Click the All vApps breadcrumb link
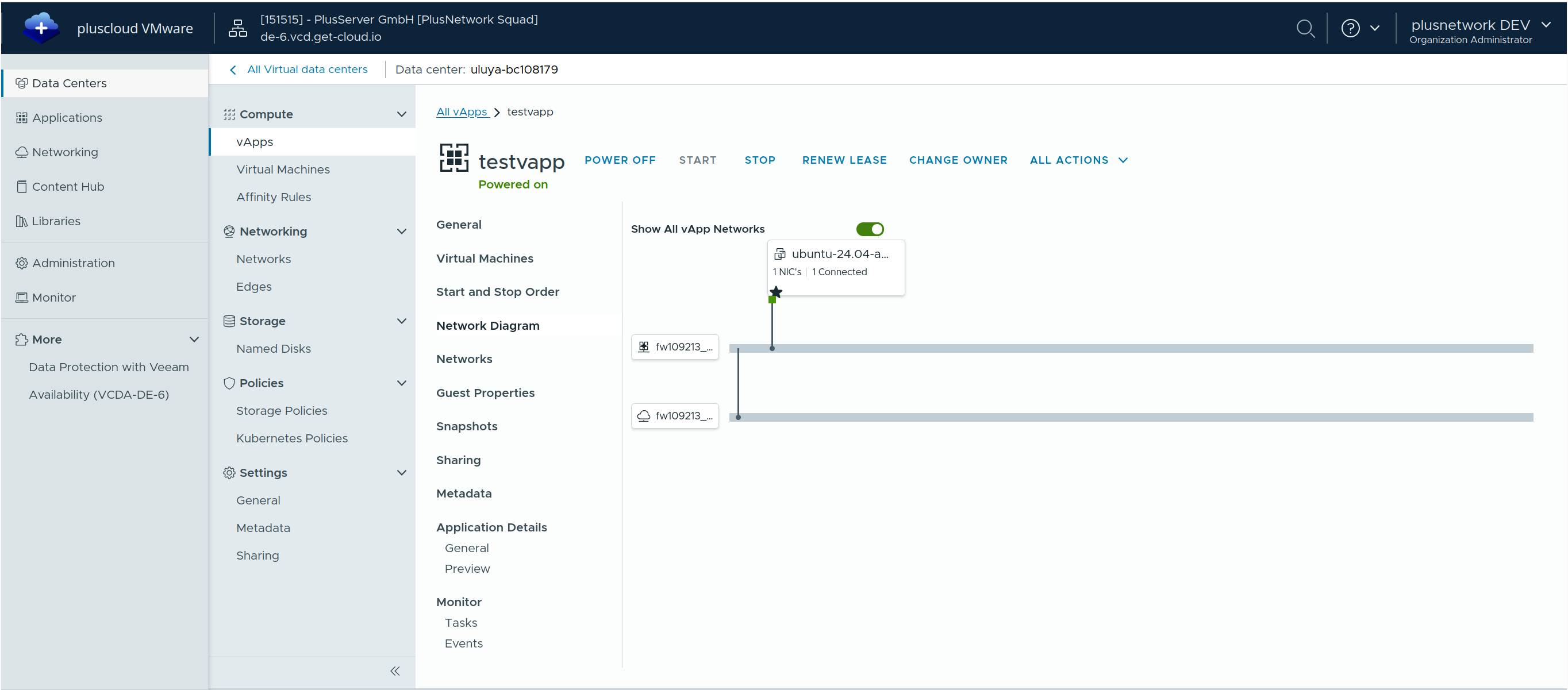 463,112
